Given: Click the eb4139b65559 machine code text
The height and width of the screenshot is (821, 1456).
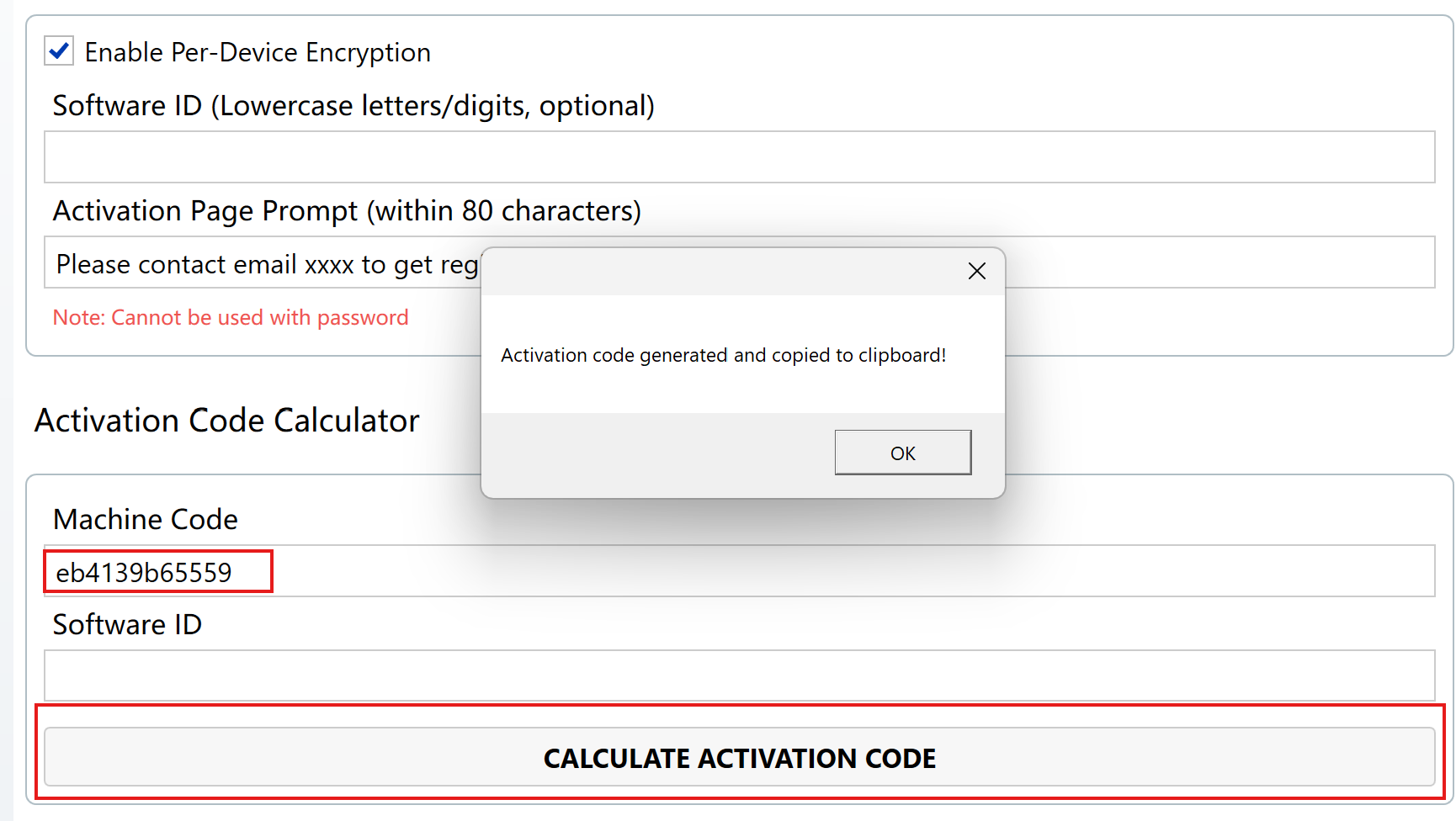Looking at the screenshot, I should click(144, 573).
